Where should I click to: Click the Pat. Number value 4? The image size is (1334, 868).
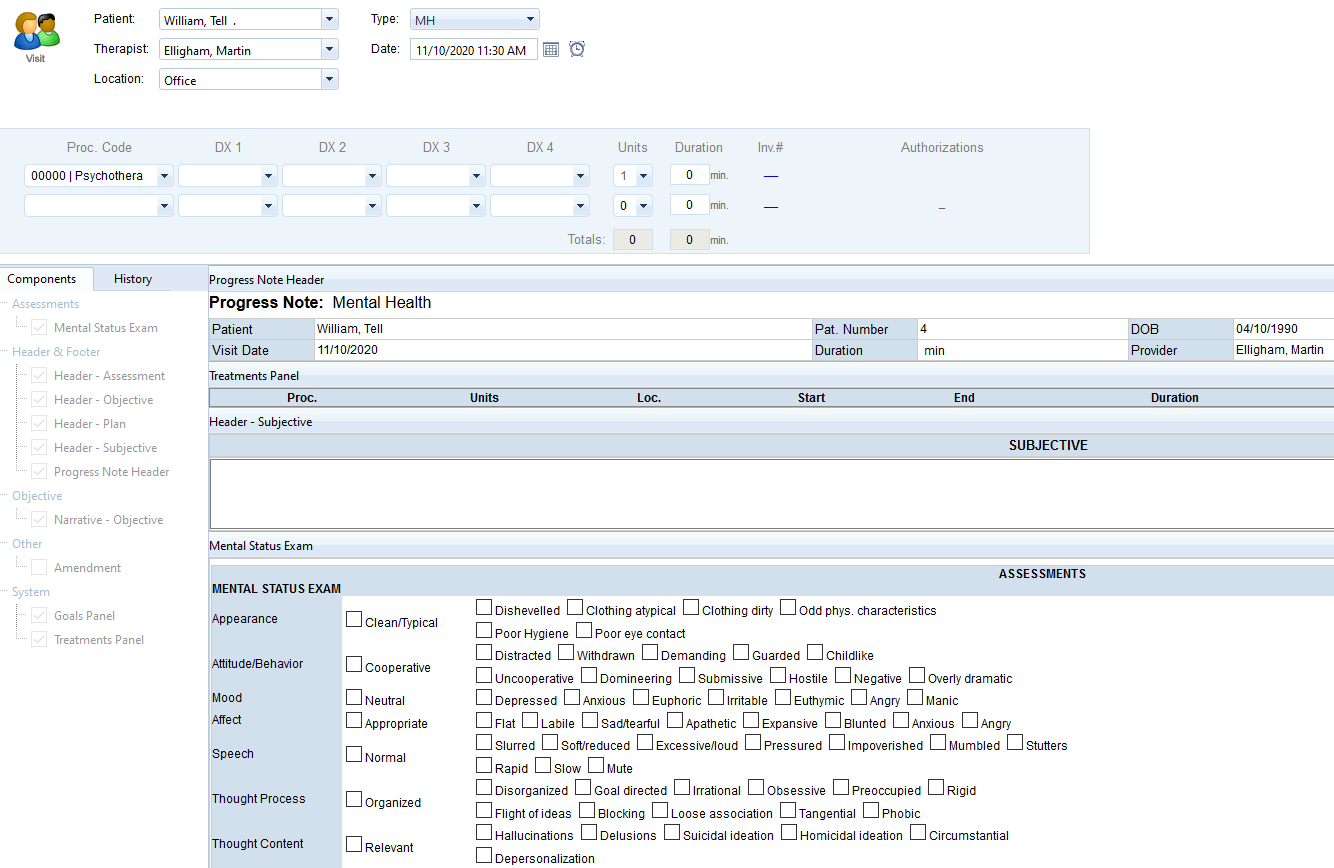tap(923, 329)
